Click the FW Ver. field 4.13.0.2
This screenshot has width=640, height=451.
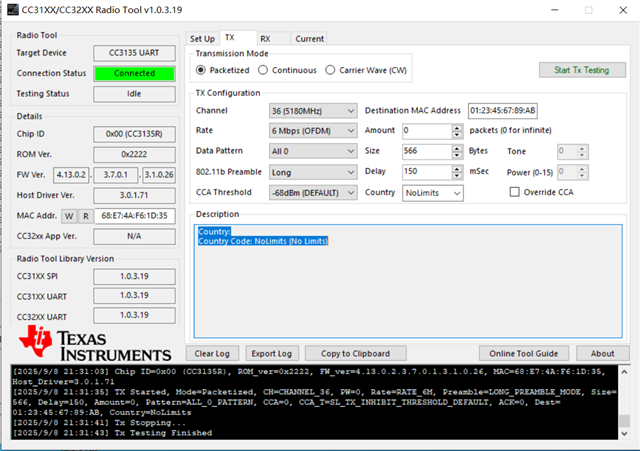[x=71, y=175]
